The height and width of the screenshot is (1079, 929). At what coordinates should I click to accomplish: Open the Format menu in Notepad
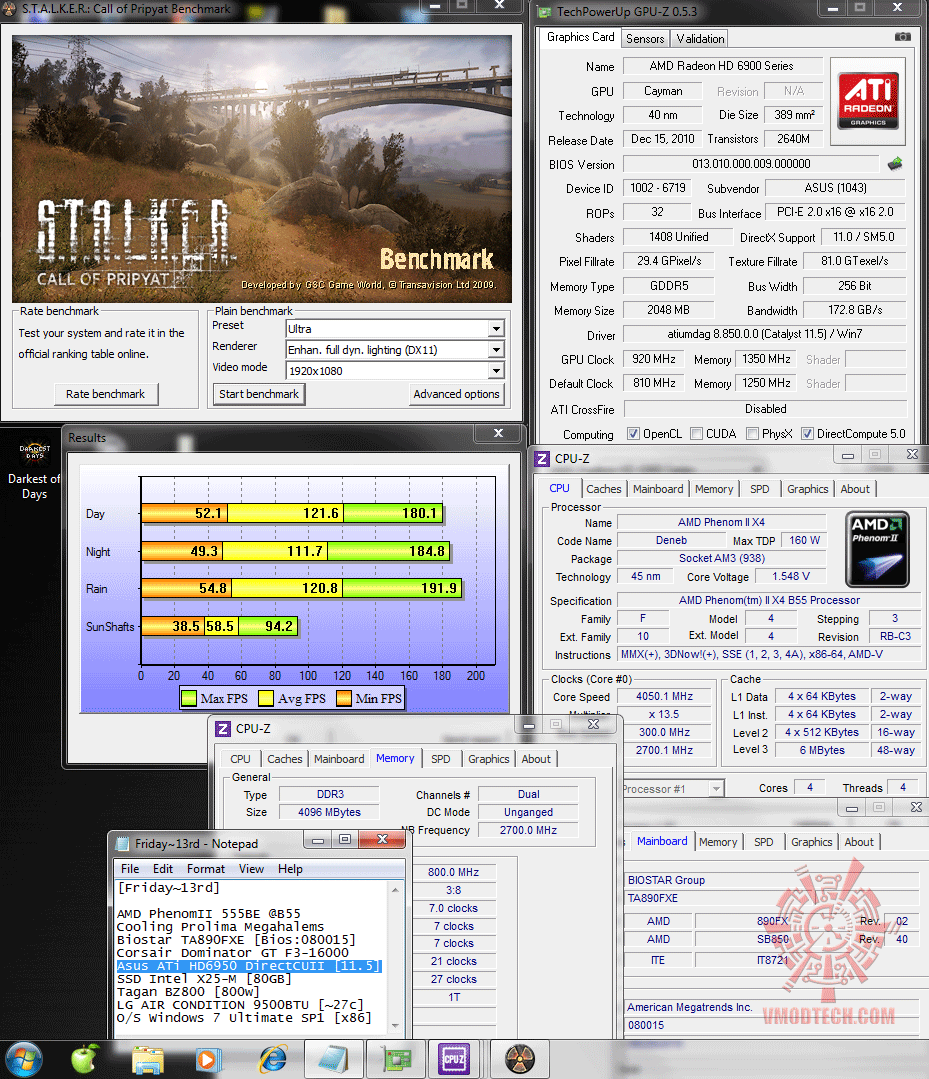(206, 868)
